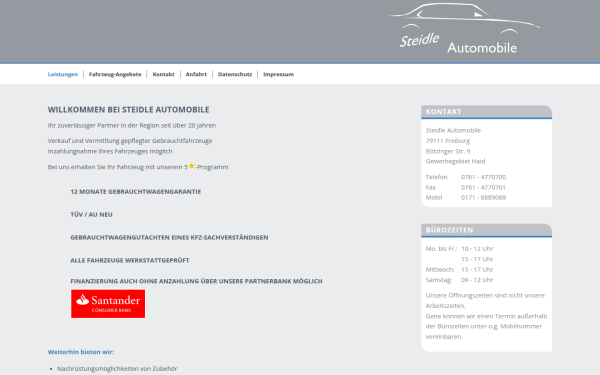600x375 pixels.
Task: Click the Samstag 09 - 12 Uhr row
Action: (x=460, y=280)
